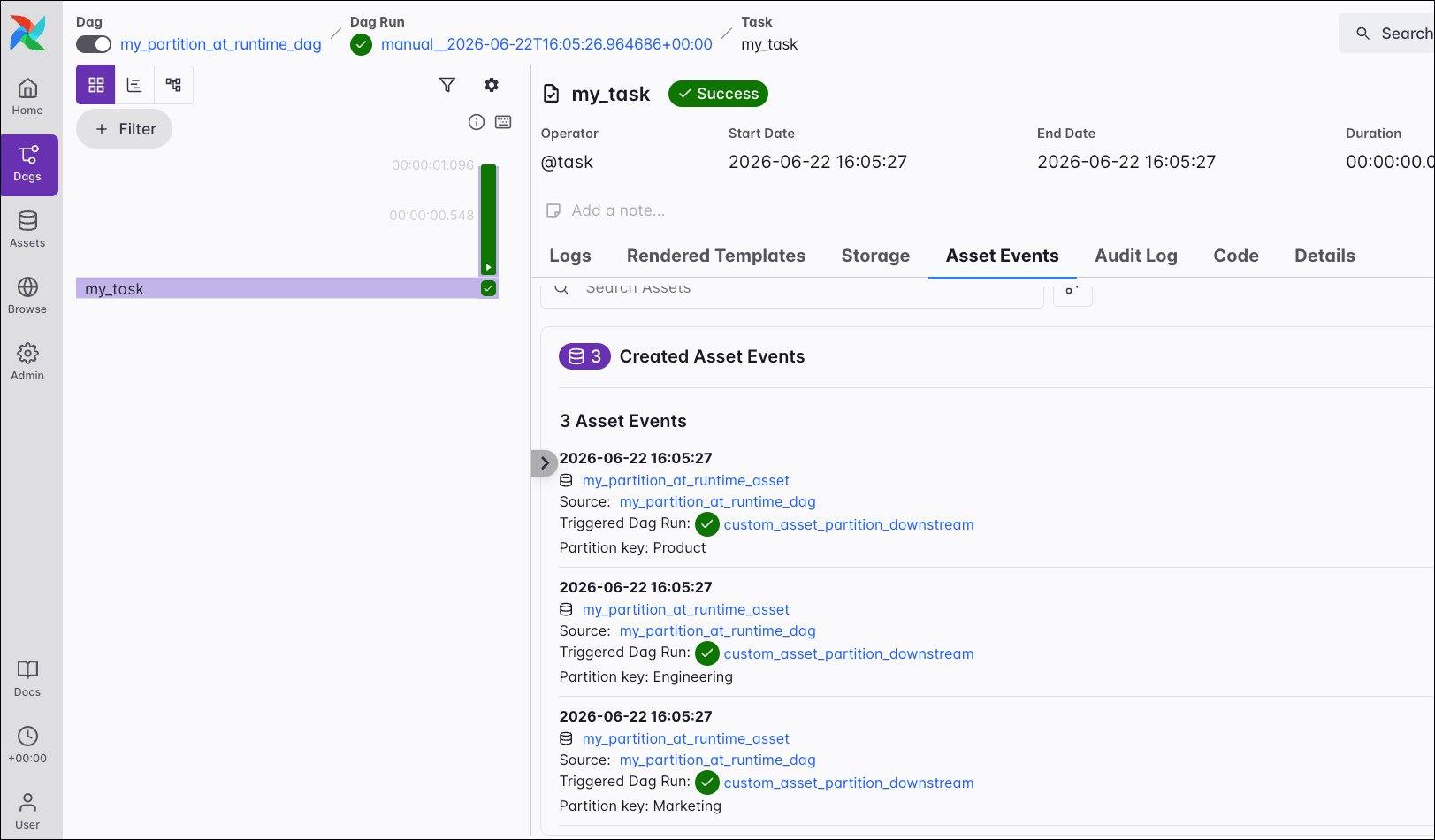Click the Success status badge
The width and height of the screenshot is (1435, 840).
coord(718,94)
